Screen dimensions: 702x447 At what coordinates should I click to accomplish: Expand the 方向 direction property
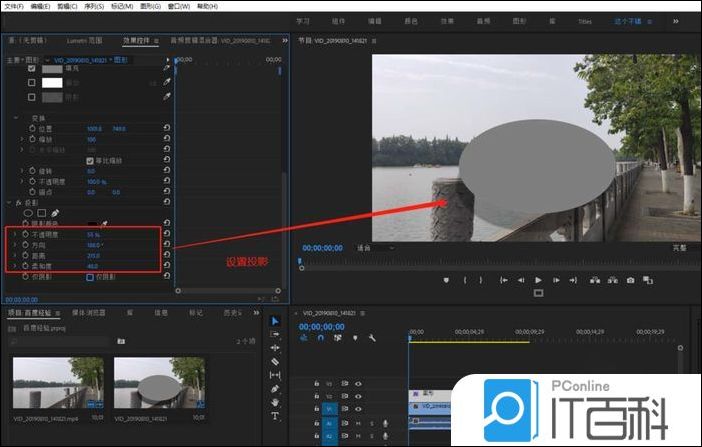[x=14, y=245]
